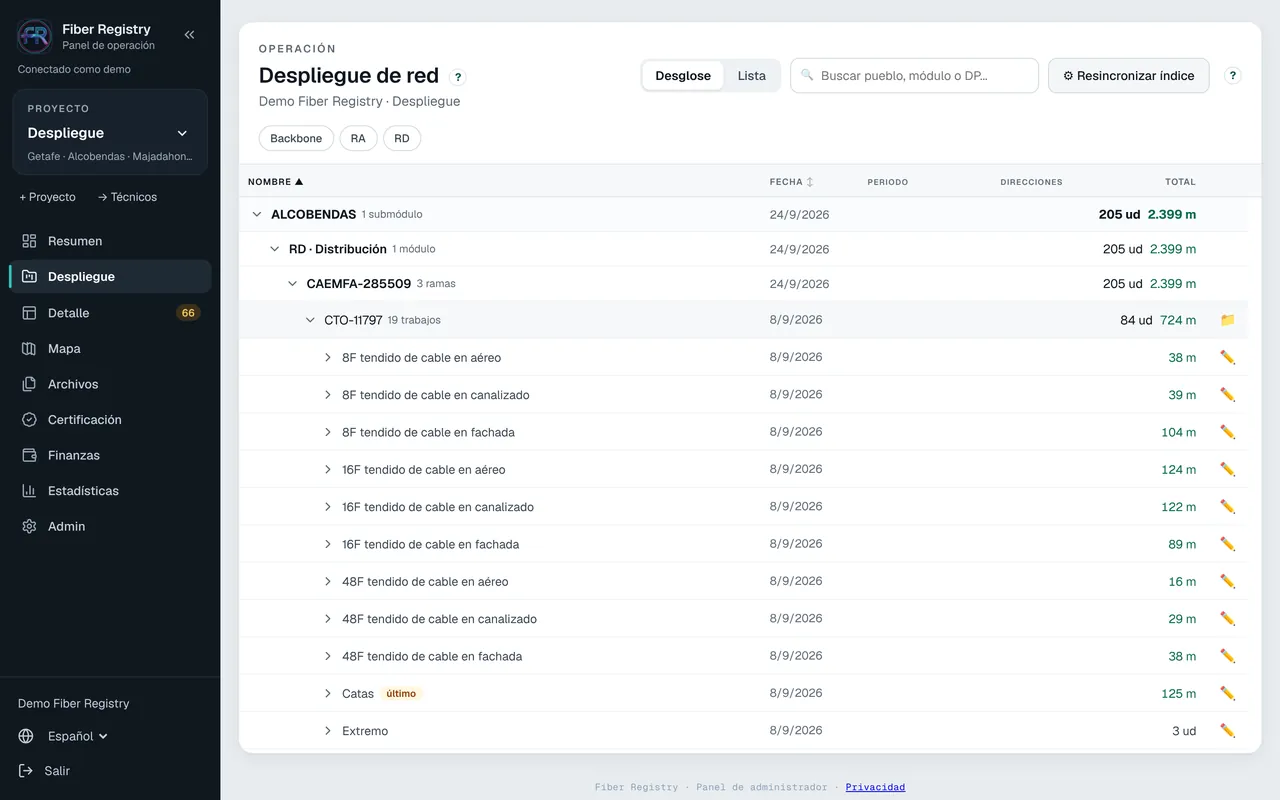Image resolution: width=1280 pixels, height=800 pixels.
Task: Click the Fiber Registry logo icon
Action: point(35,36)
